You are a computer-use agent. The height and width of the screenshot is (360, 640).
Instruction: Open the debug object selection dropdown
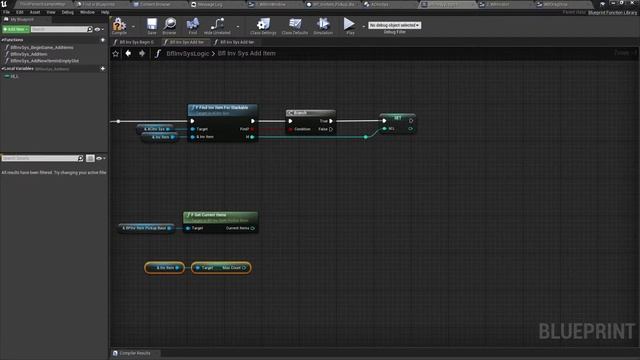point(394,25)
